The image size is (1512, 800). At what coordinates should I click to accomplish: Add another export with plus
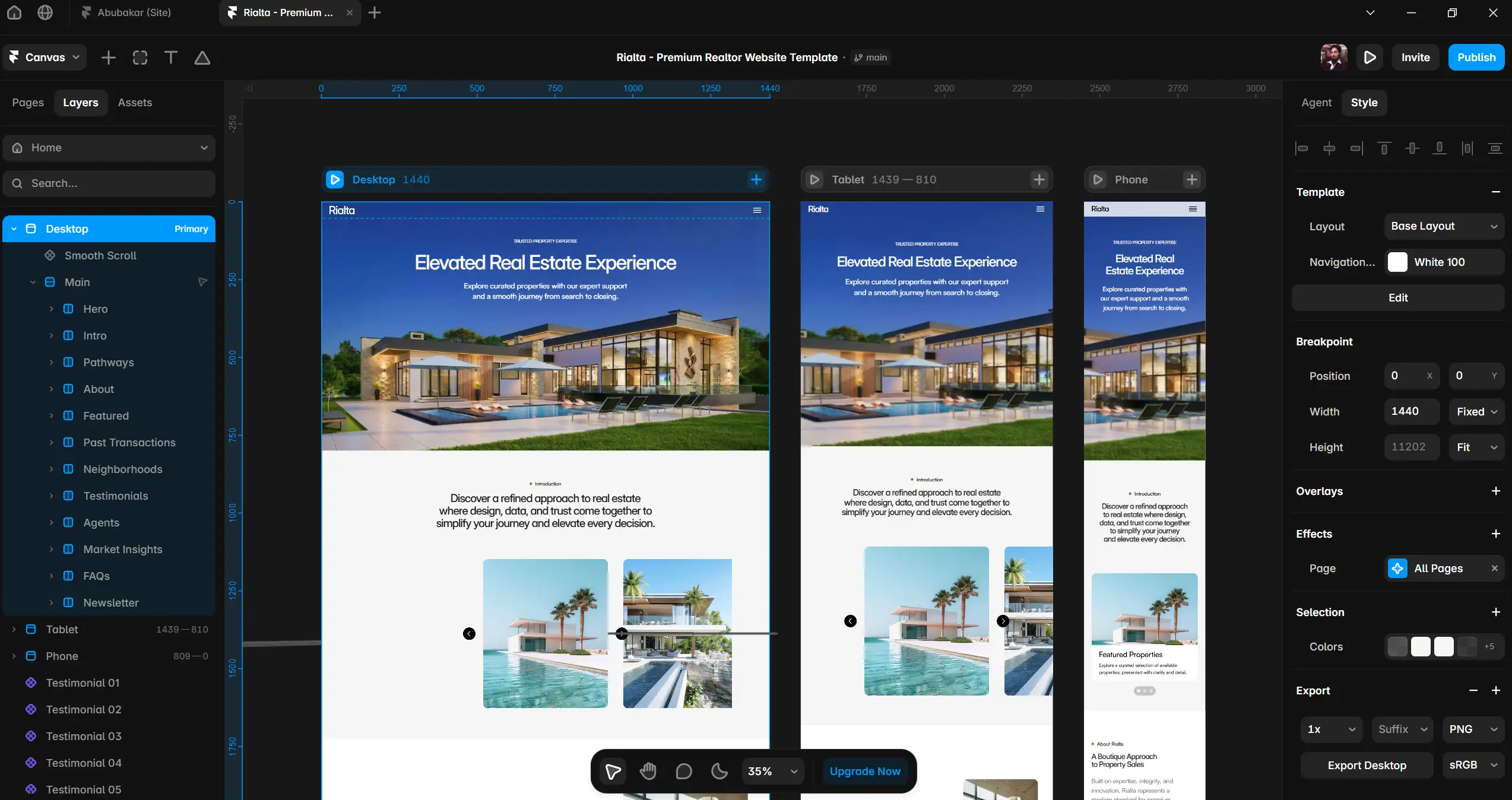pos(1496,690)
